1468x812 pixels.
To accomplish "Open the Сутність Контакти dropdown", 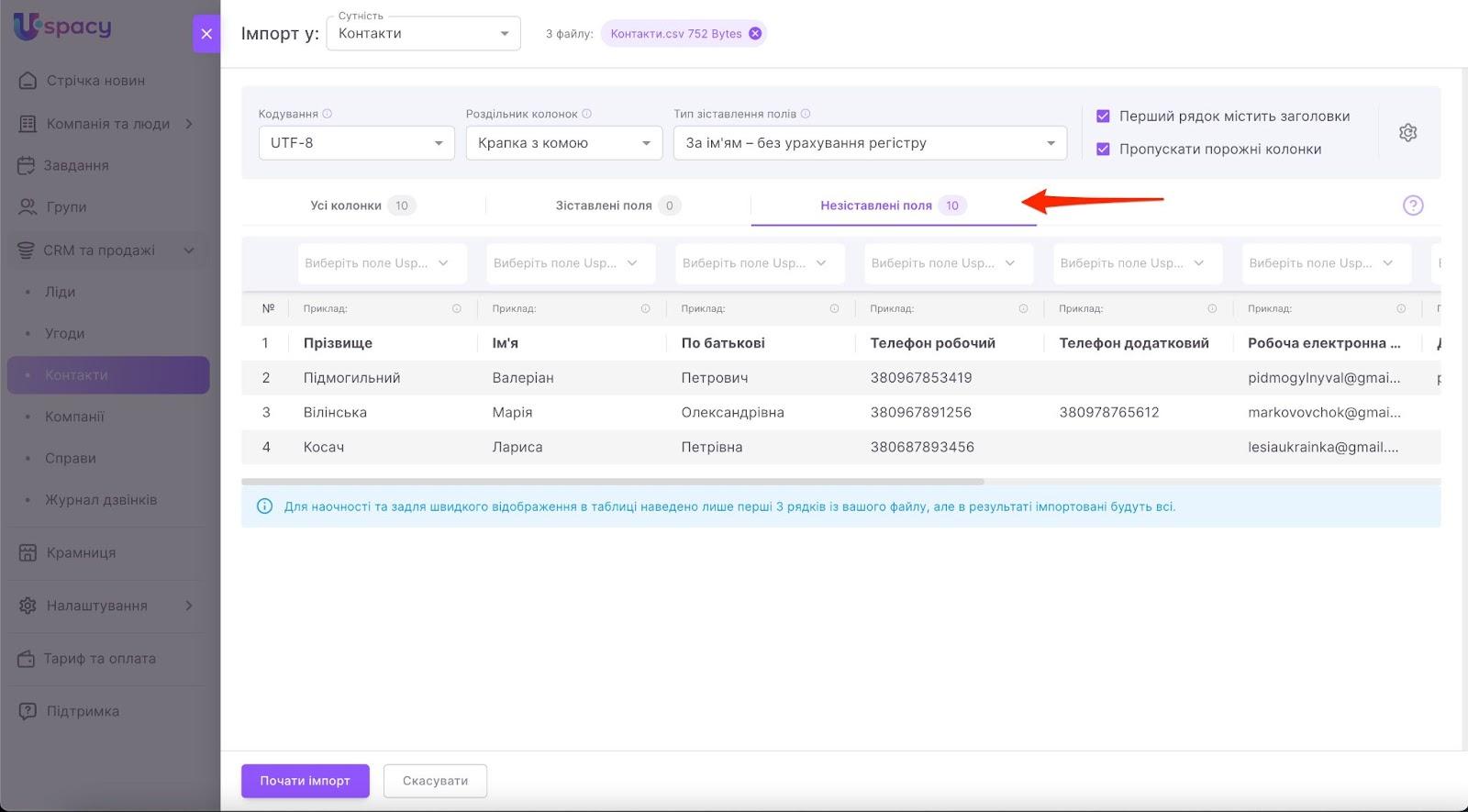I will 423,34.
